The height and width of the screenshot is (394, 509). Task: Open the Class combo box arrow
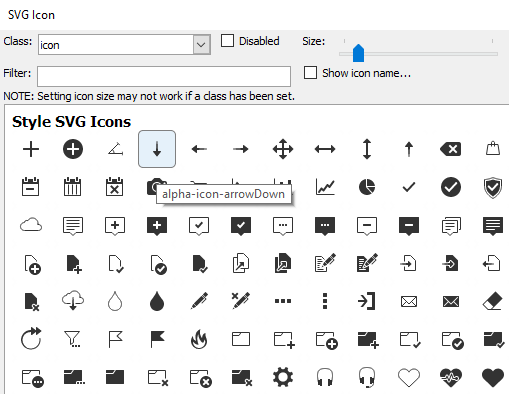point(201,44)
